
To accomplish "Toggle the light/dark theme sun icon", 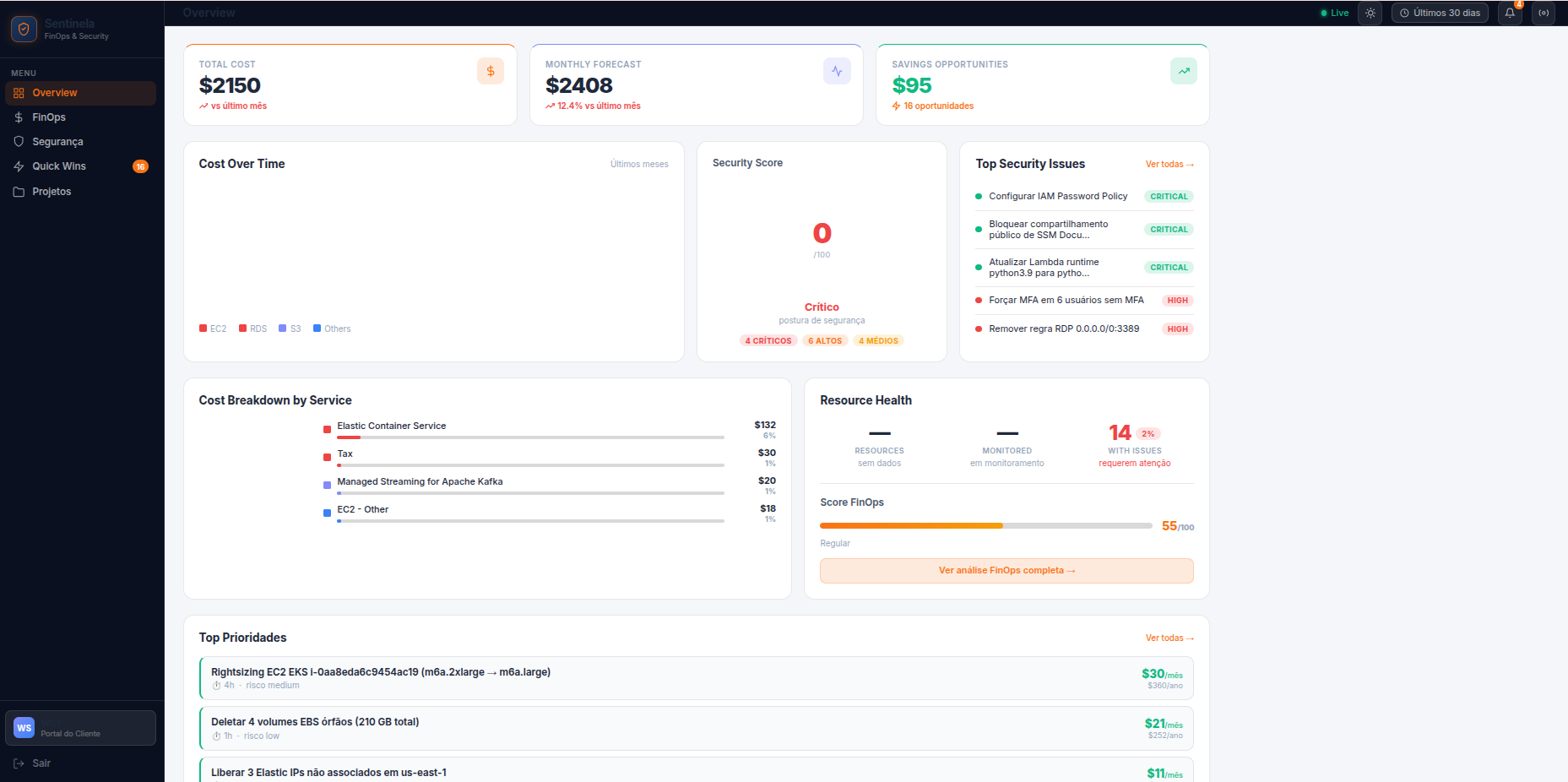I will 1370,13.
